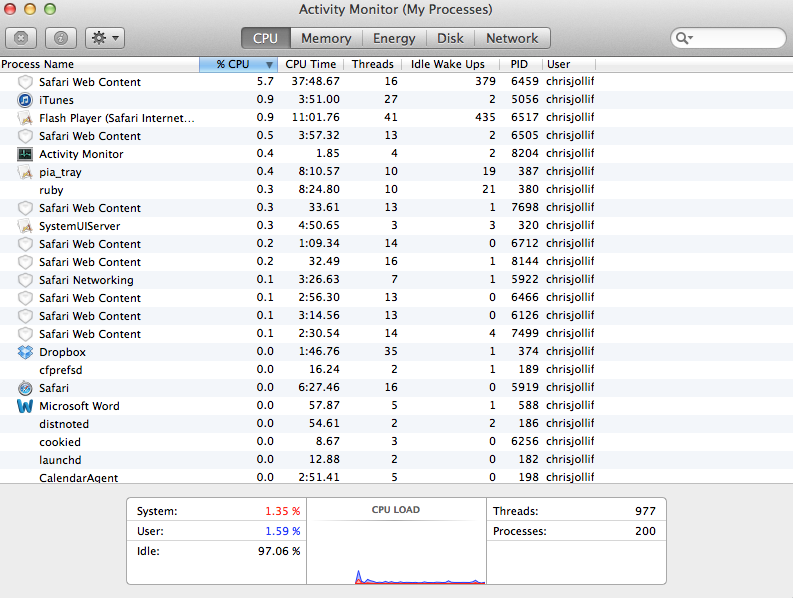Click the 435 idle wake ups value
Viewport: 793px width, 598px height.
pyautogui.click(x=485, y=117)
